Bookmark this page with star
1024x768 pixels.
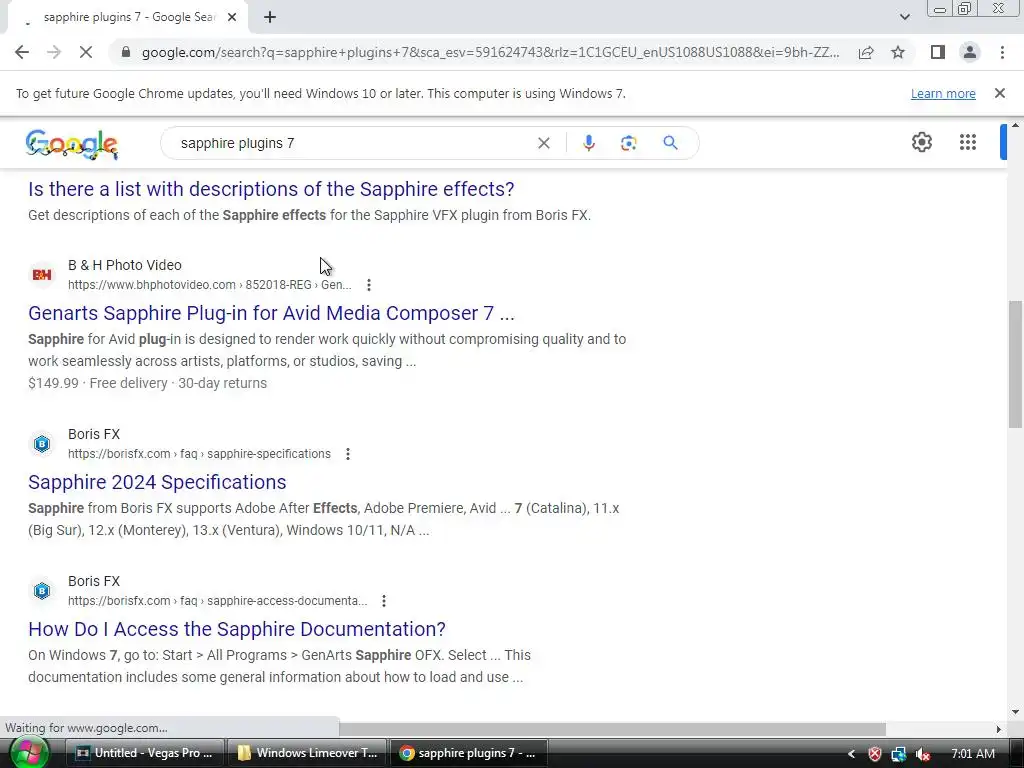click(898, 52)
